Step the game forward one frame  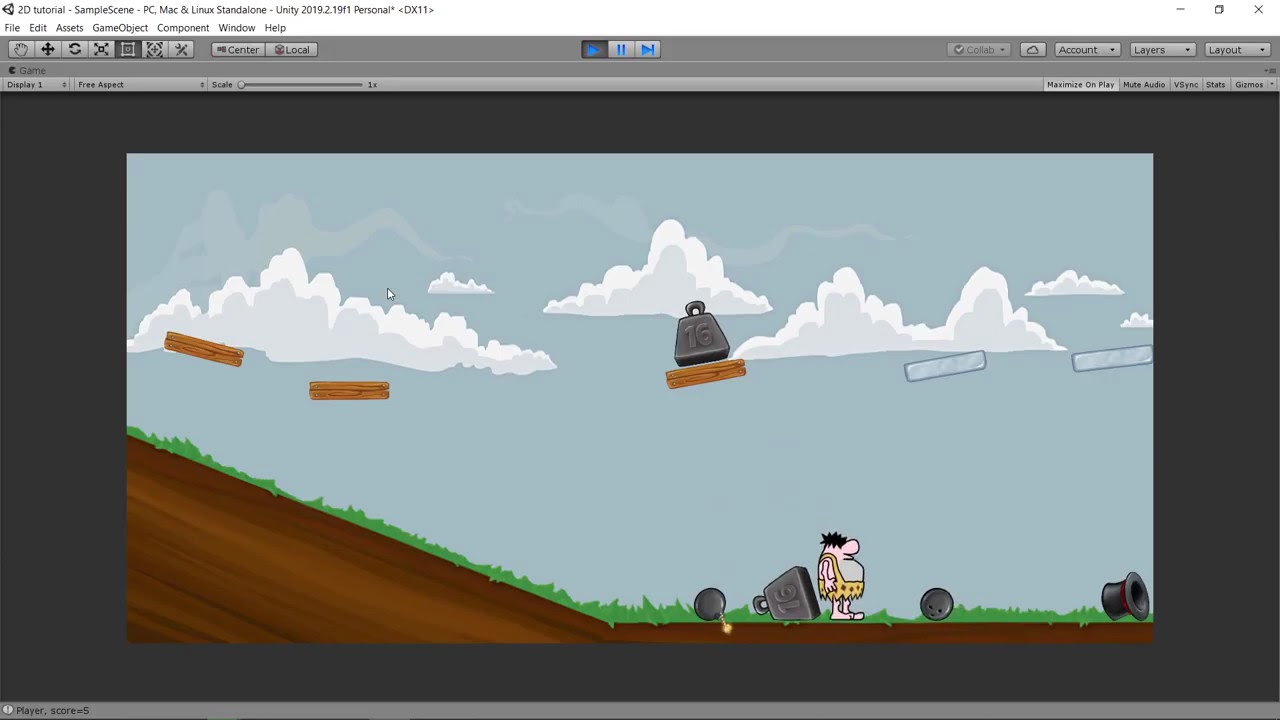click(648, 49)
